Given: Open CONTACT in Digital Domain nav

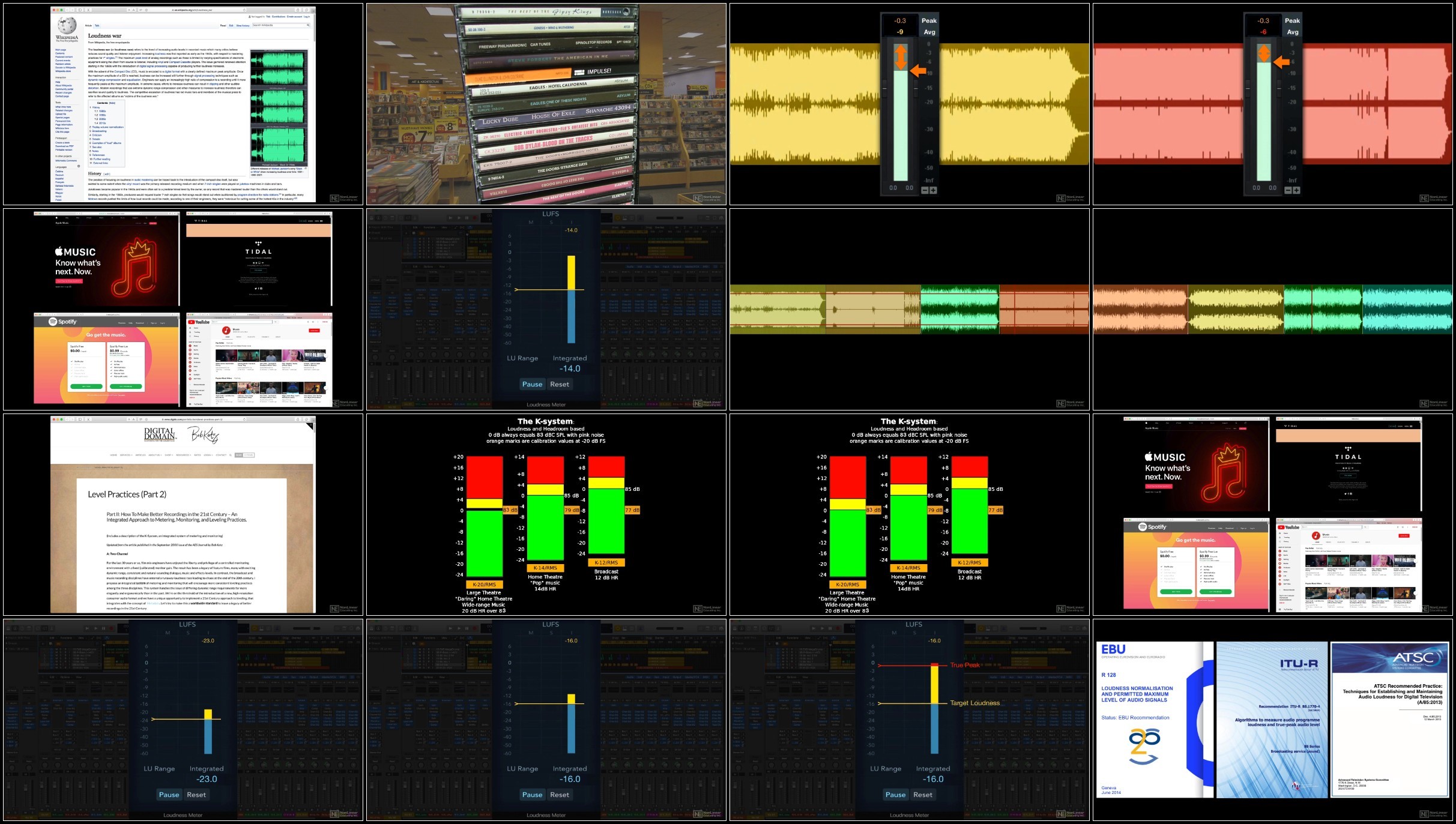Looking at the screenshot, I should 221,455.
